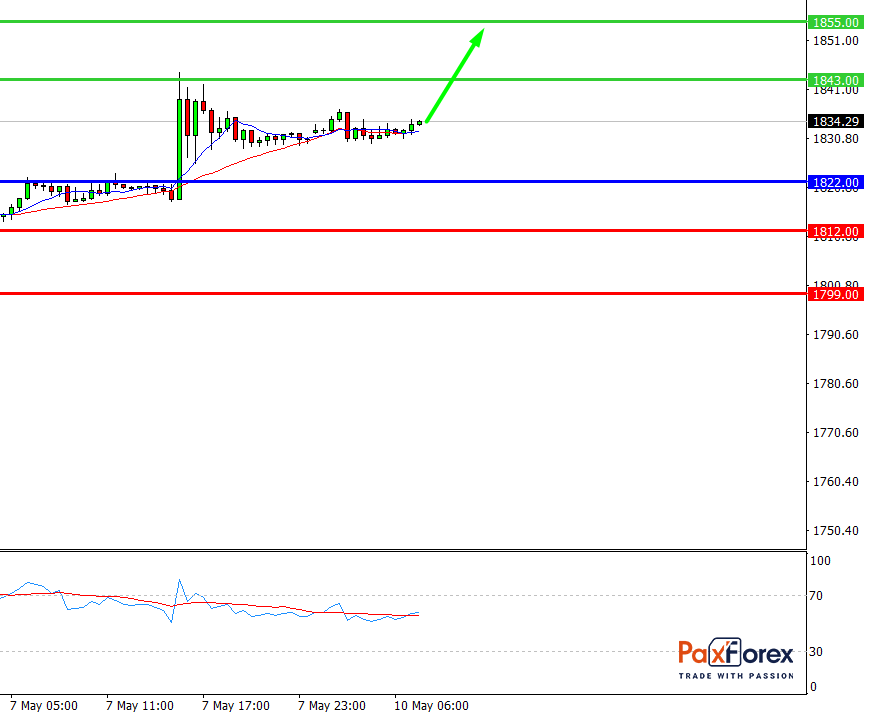Click the 7 May 17:00 time label
The height and width of the screenshot is (714, 869).
tap(236, 706)
